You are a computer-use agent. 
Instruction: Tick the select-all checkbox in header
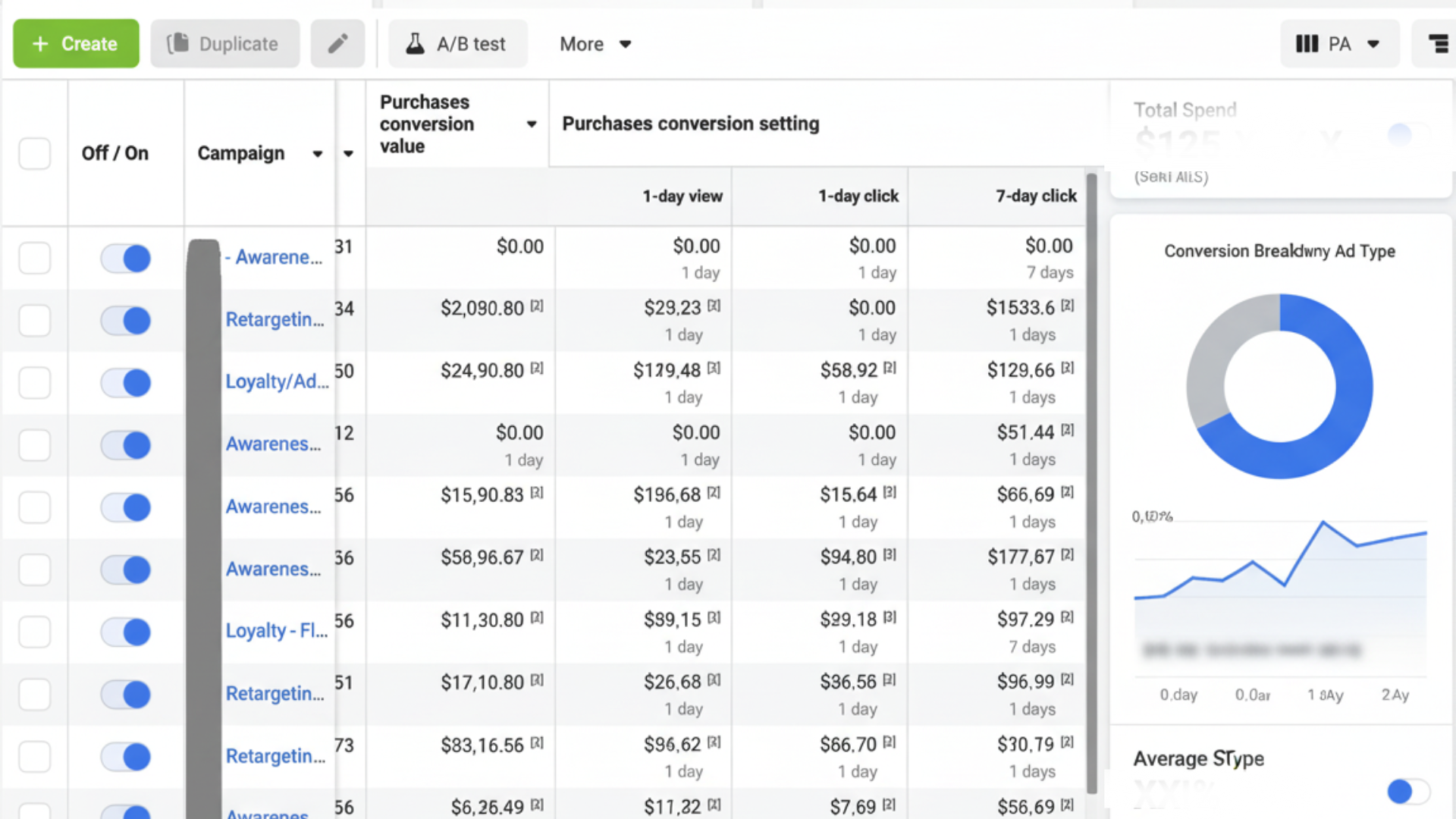[x=35, y=153]
